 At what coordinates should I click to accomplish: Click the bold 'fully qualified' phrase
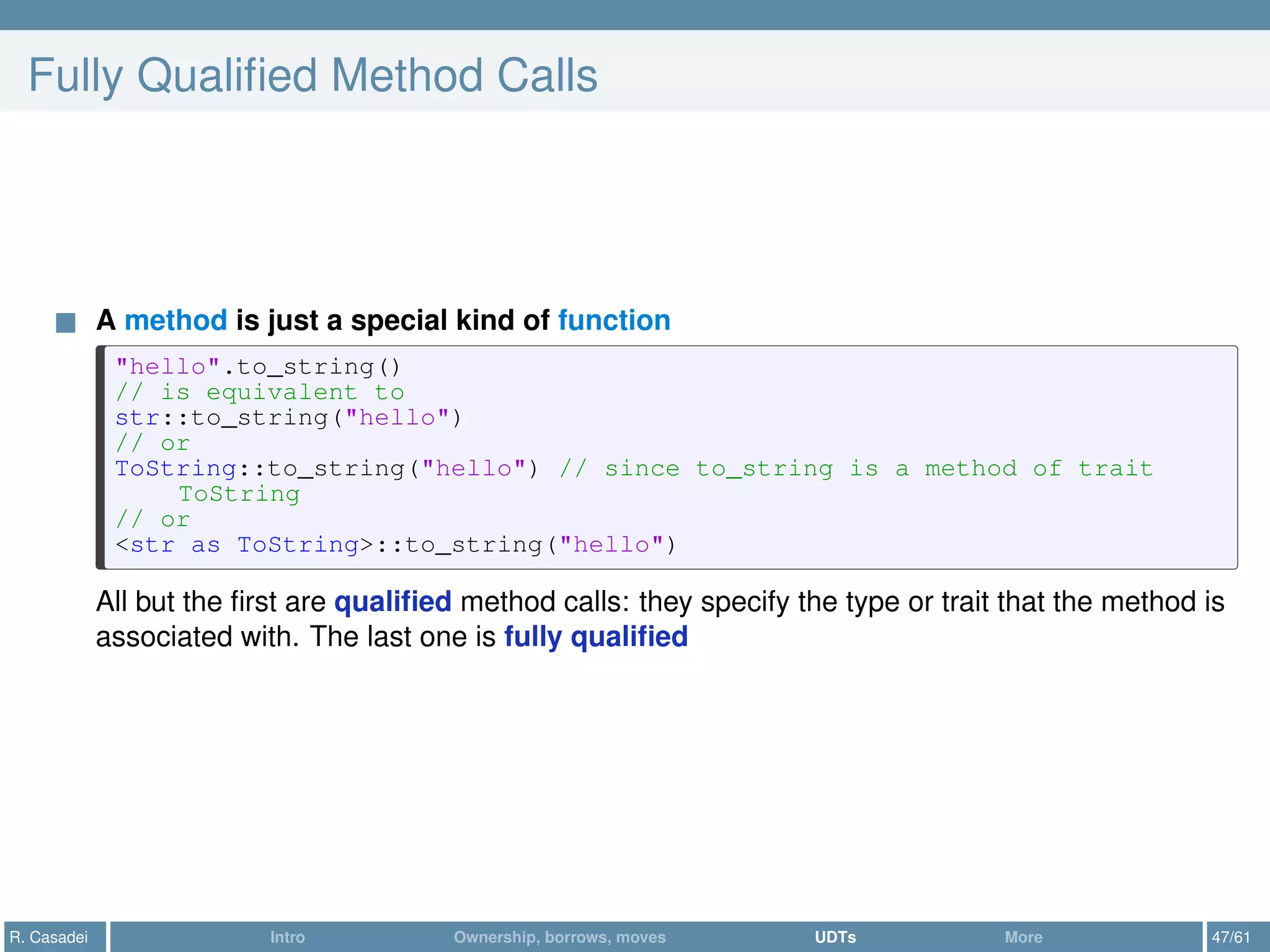(595, 637)
